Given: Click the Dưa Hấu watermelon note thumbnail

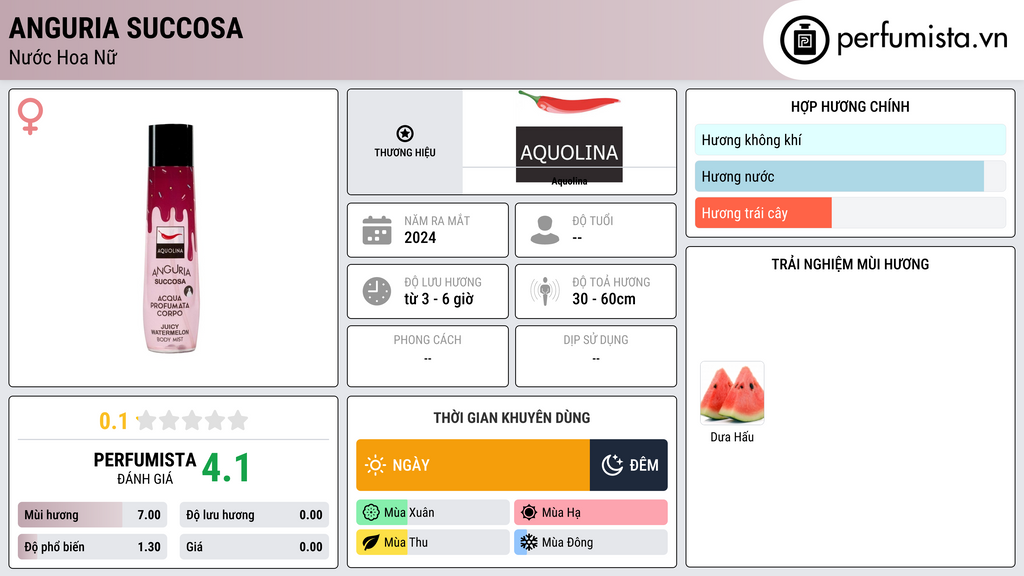Looking at the screenshot, I should tap(732, 394).
